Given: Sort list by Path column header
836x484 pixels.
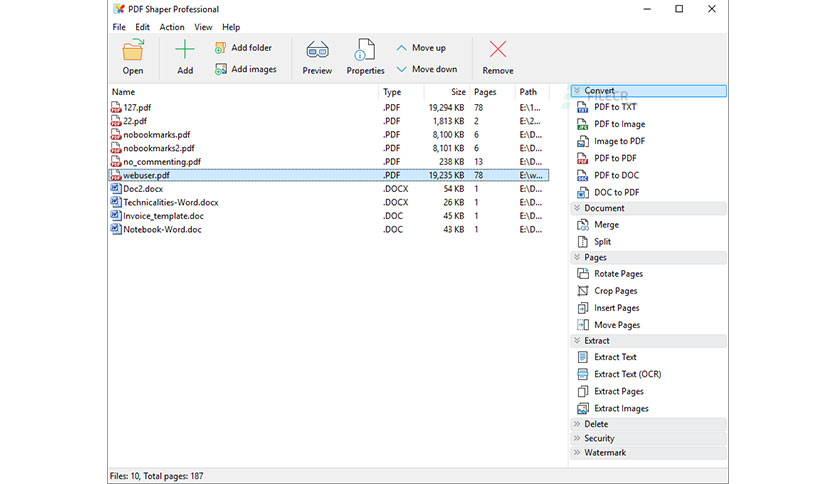Looking at the screenshot, I should pyautogui.click(x=532, y=92).
